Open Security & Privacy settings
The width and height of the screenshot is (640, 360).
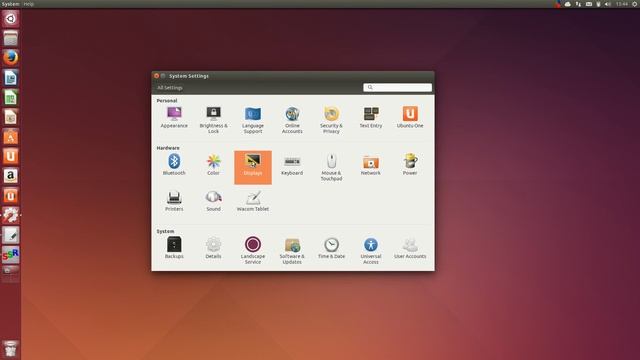coord(331,120)
